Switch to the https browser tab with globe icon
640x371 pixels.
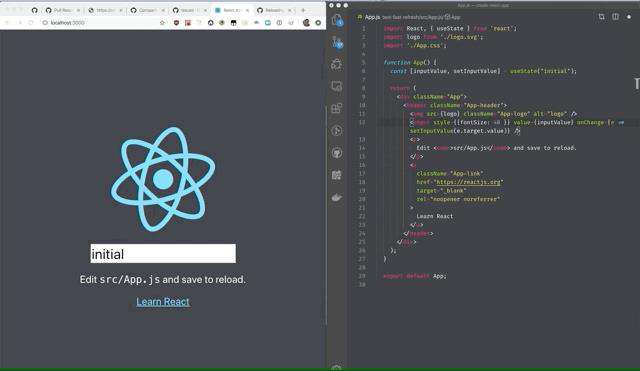[x=104, y=10]
